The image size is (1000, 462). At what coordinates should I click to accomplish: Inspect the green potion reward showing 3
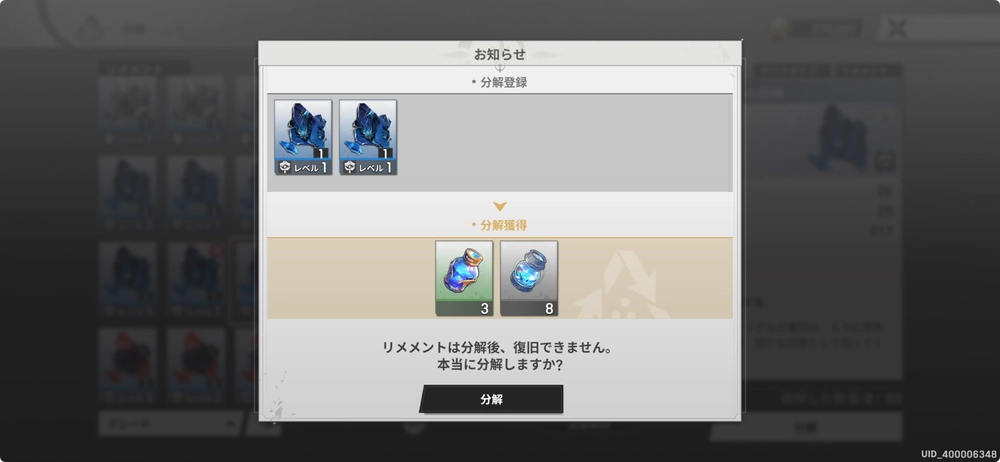coord(464,278)
